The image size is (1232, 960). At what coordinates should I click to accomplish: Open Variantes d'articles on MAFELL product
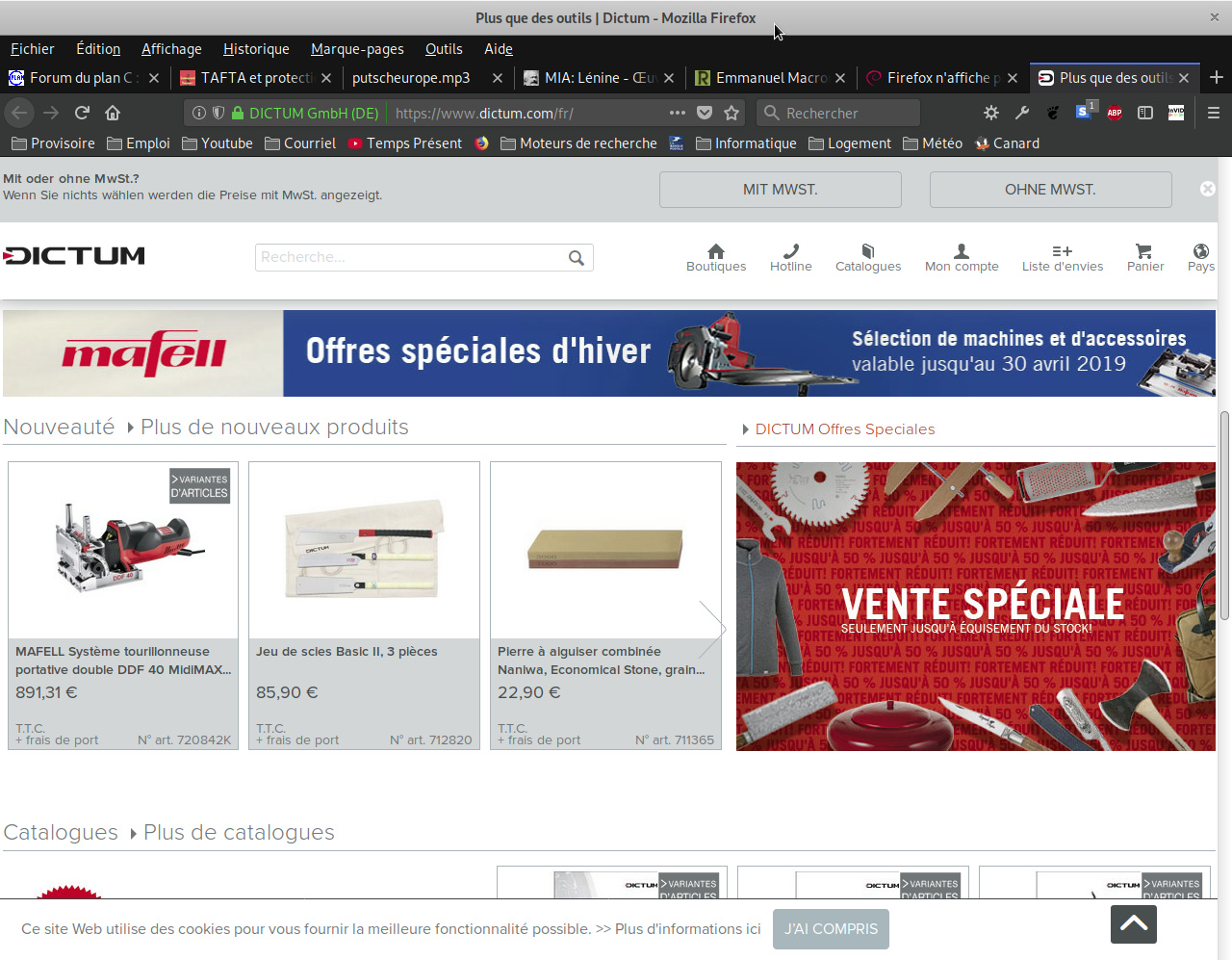pyautogui.click(x=199, y=486)
